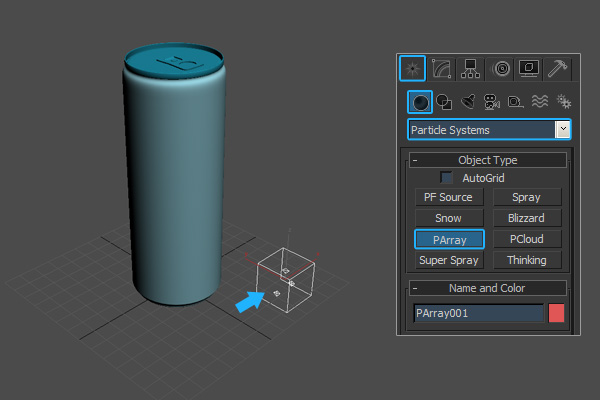Open the Display panel

pos(530,68)
